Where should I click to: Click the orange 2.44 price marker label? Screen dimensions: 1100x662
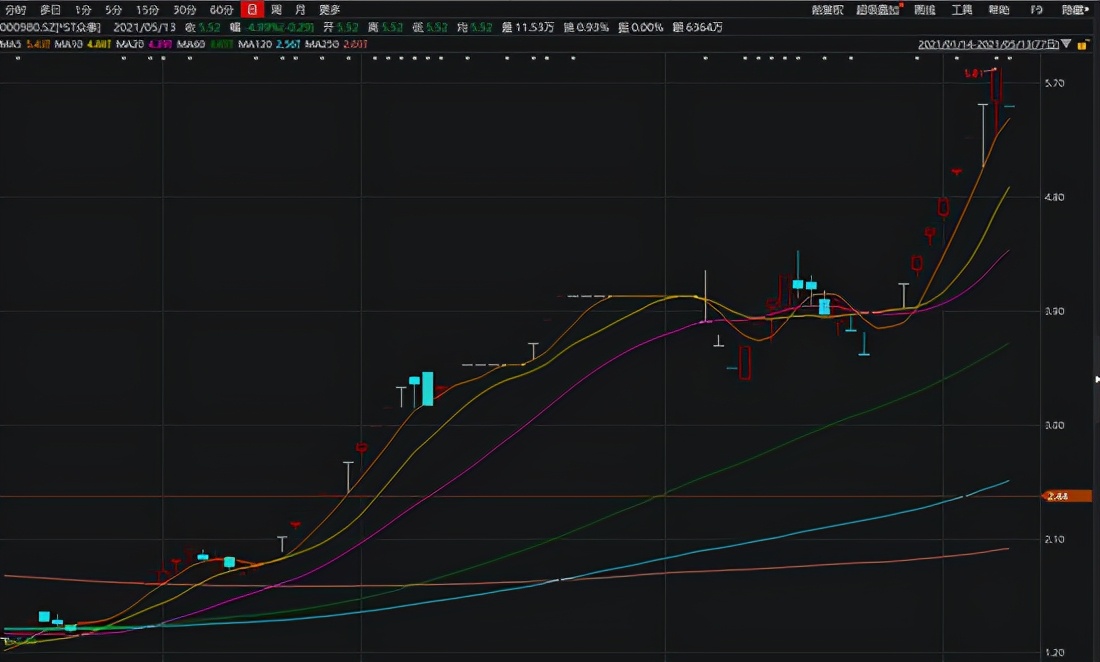[1068, 496]
